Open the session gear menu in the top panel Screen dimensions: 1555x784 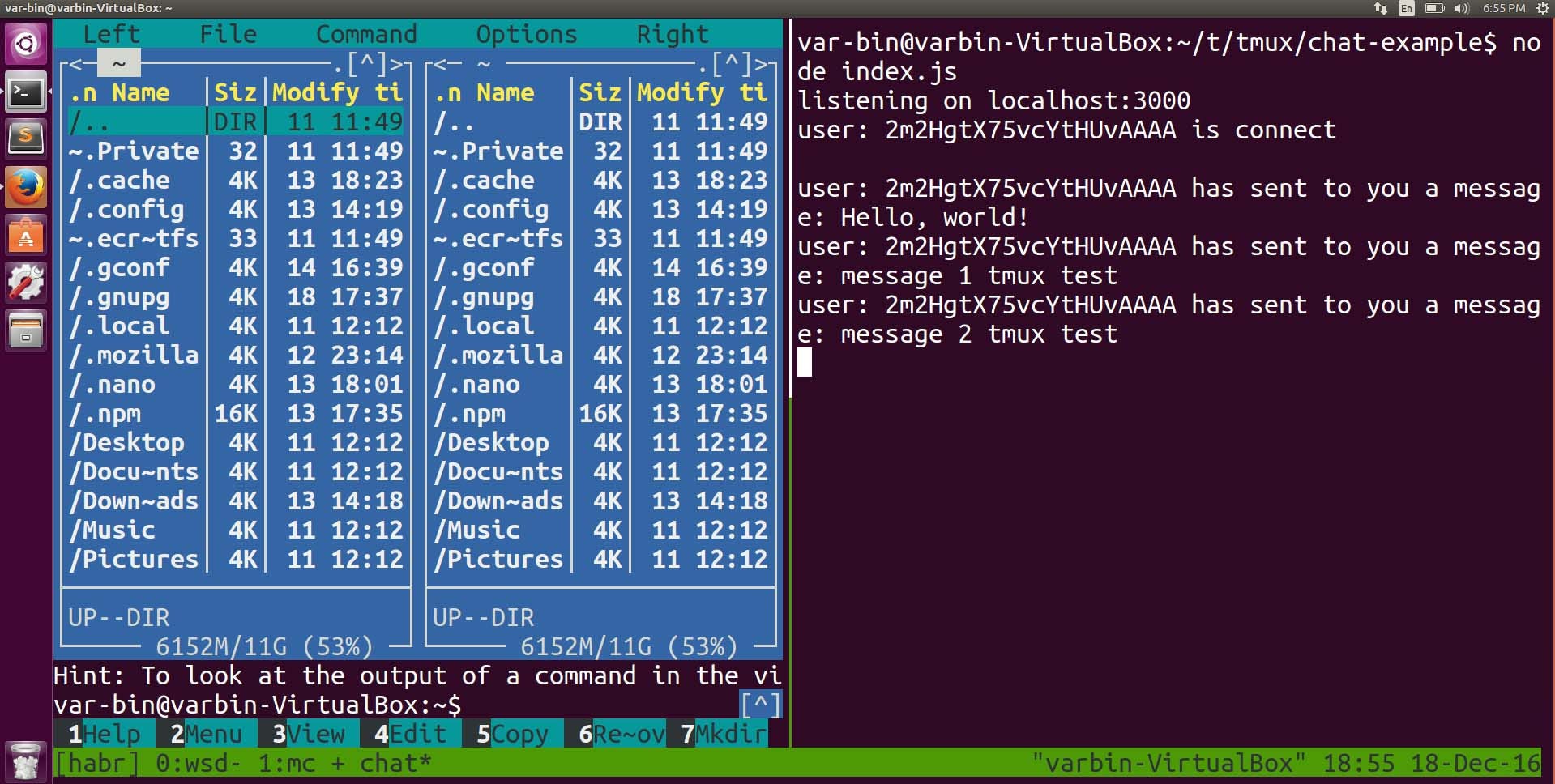click(x=1542, y=8)
